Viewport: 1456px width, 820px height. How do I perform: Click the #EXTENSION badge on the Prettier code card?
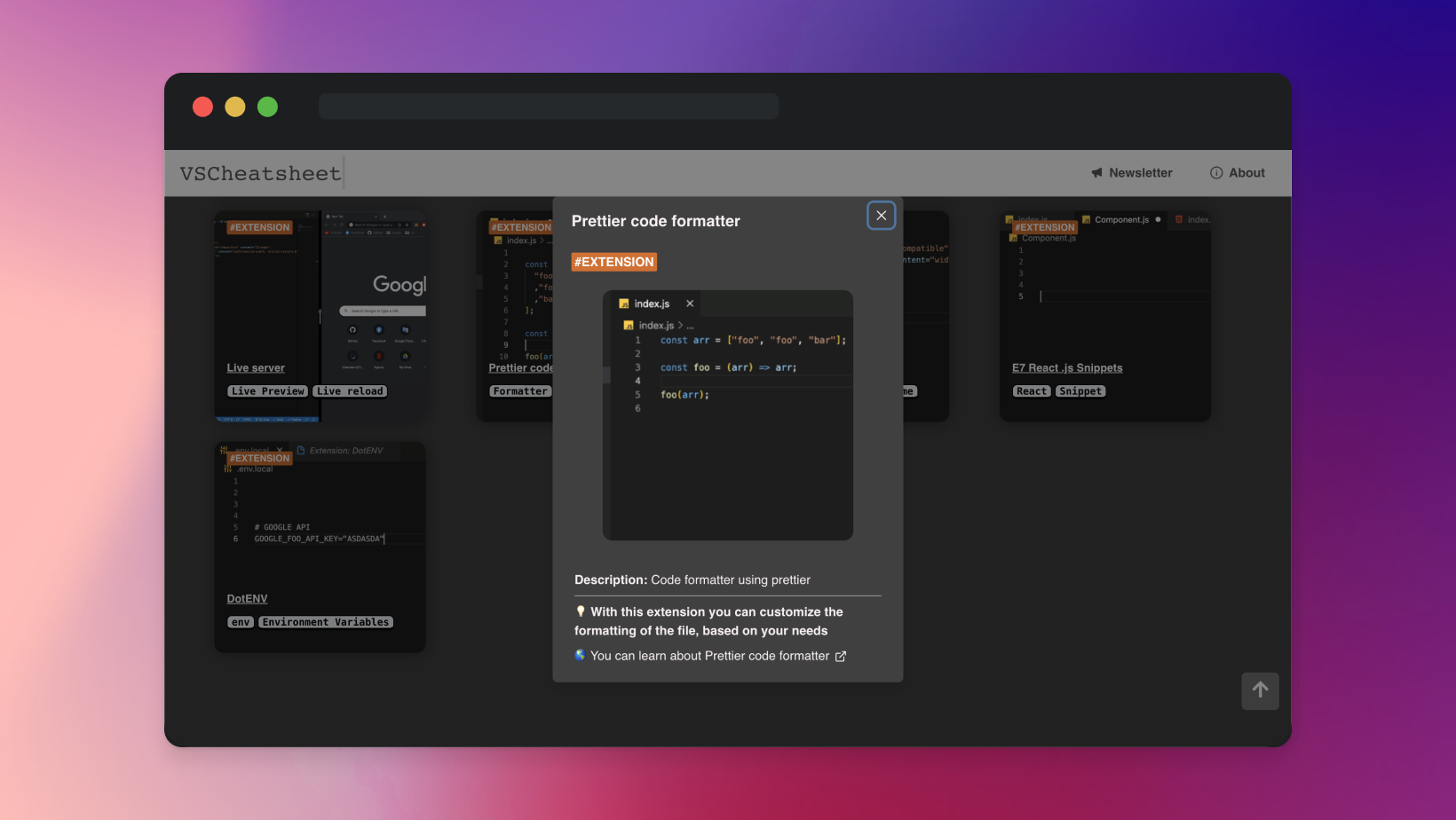click(x=521, y=227)
